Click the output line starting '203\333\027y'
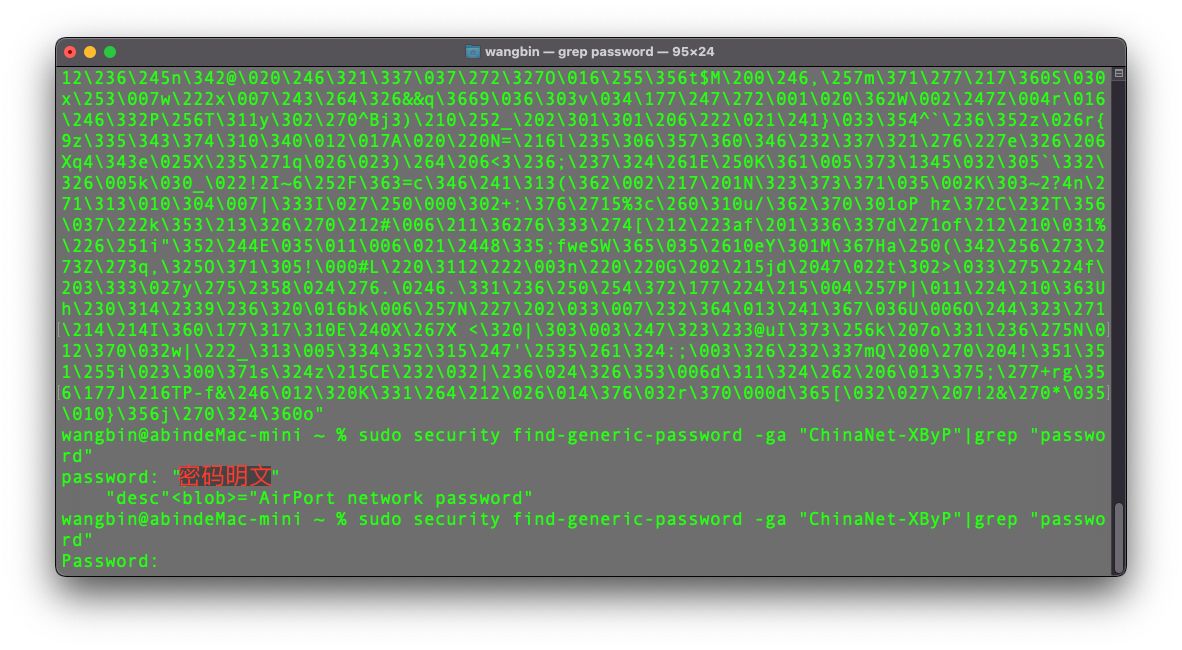Screen dimensions: 1182x650 coord(583,288)
